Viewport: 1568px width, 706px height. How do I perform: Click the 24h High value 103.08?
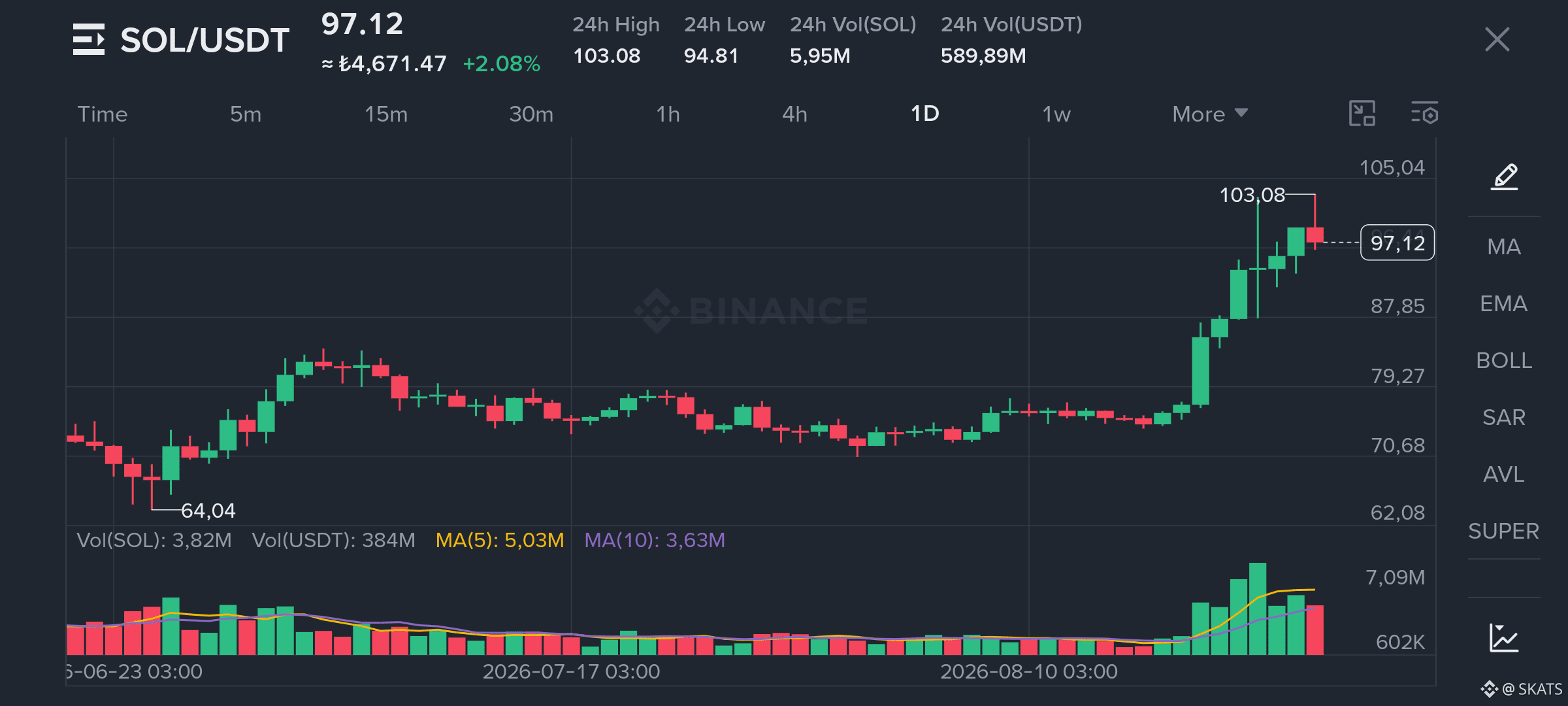(x=607, y=56)
